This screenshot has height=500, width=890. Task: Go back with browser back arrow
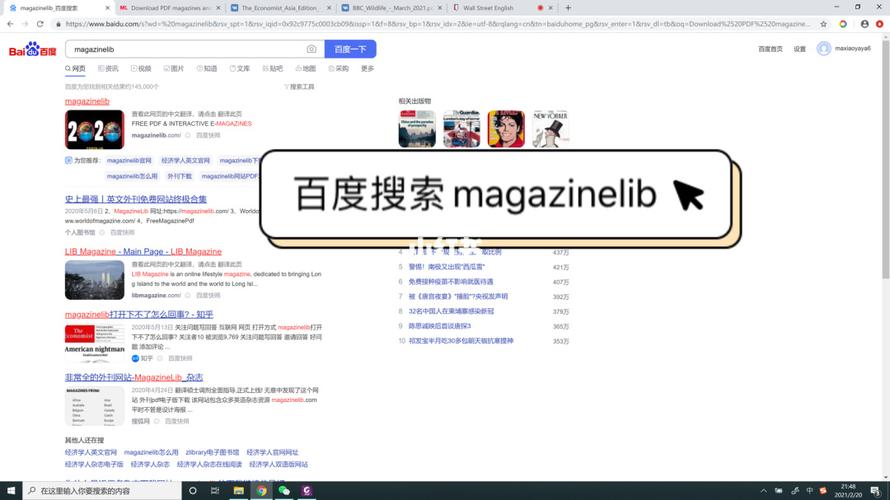pos(10,24)
